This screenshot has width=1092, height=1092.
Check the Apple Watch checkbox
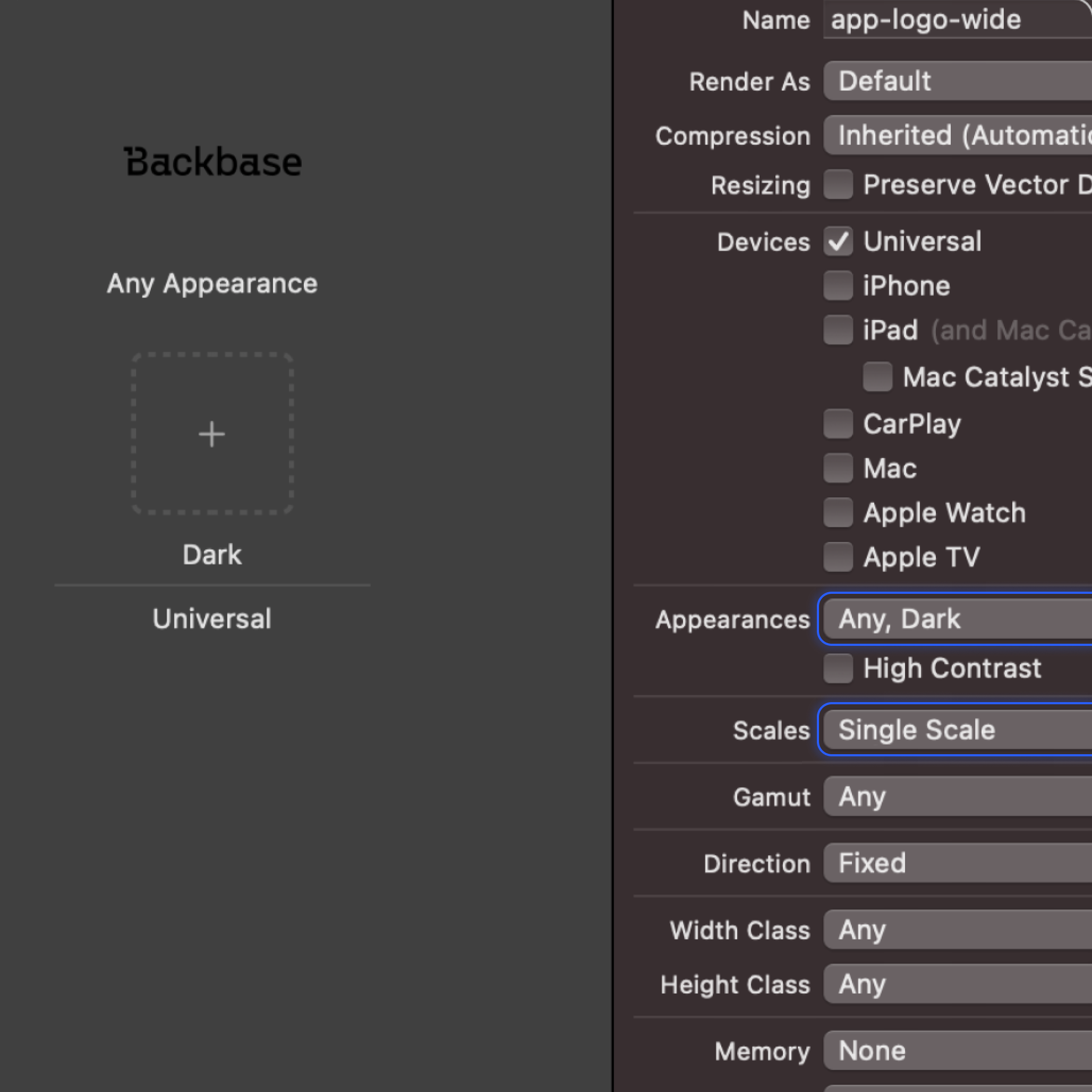838,513
